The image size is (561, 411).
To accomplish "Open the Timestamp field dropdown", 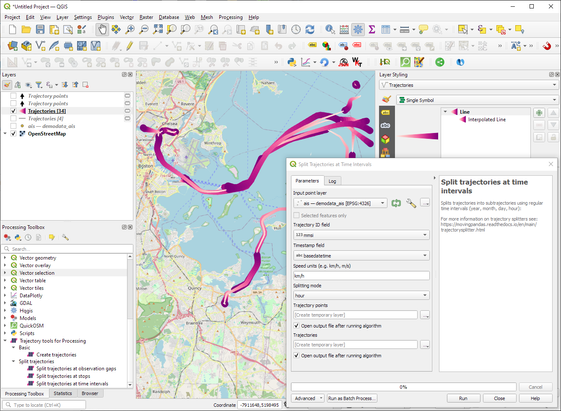I will [361, 255].
